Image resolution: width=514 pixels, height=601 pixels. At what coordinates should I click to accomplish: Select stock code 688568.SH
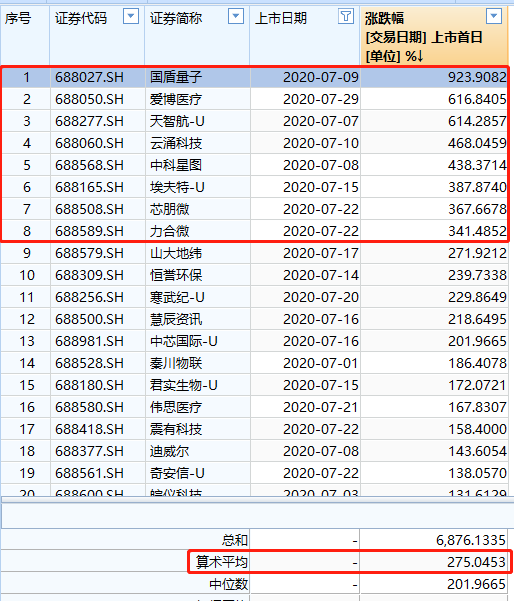pos(89,165)
